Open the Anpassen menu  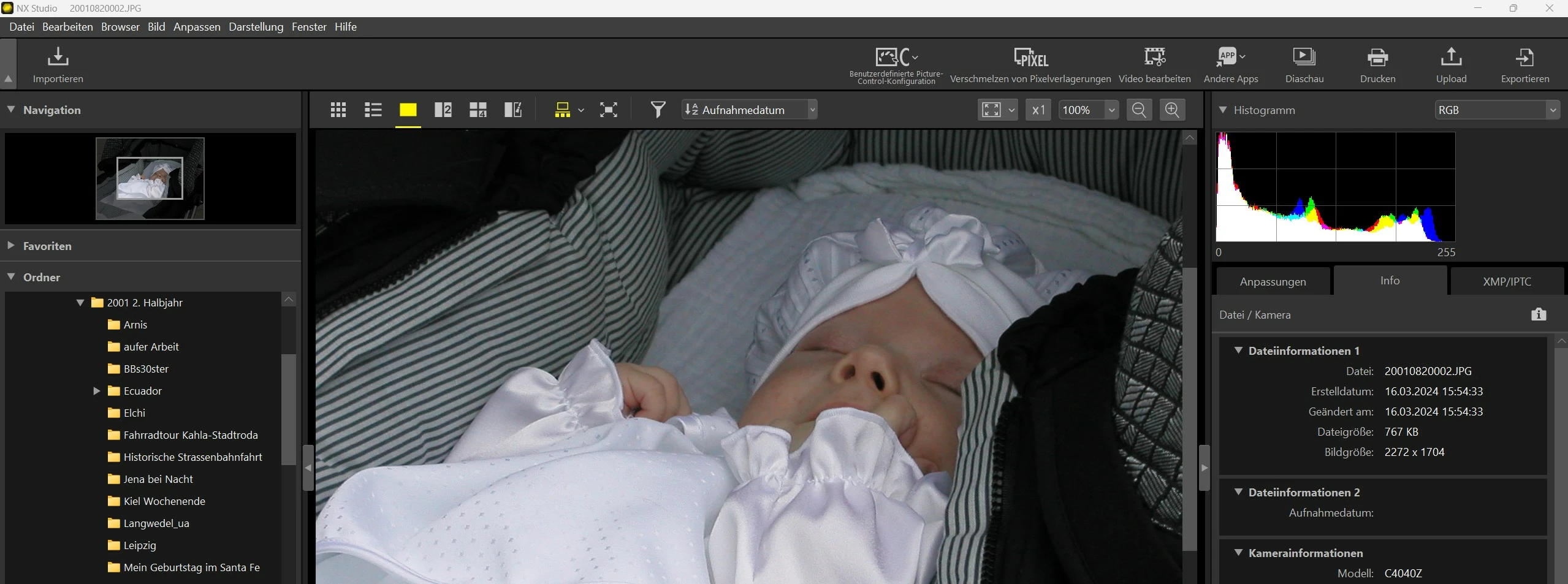(x=197, y=27)
